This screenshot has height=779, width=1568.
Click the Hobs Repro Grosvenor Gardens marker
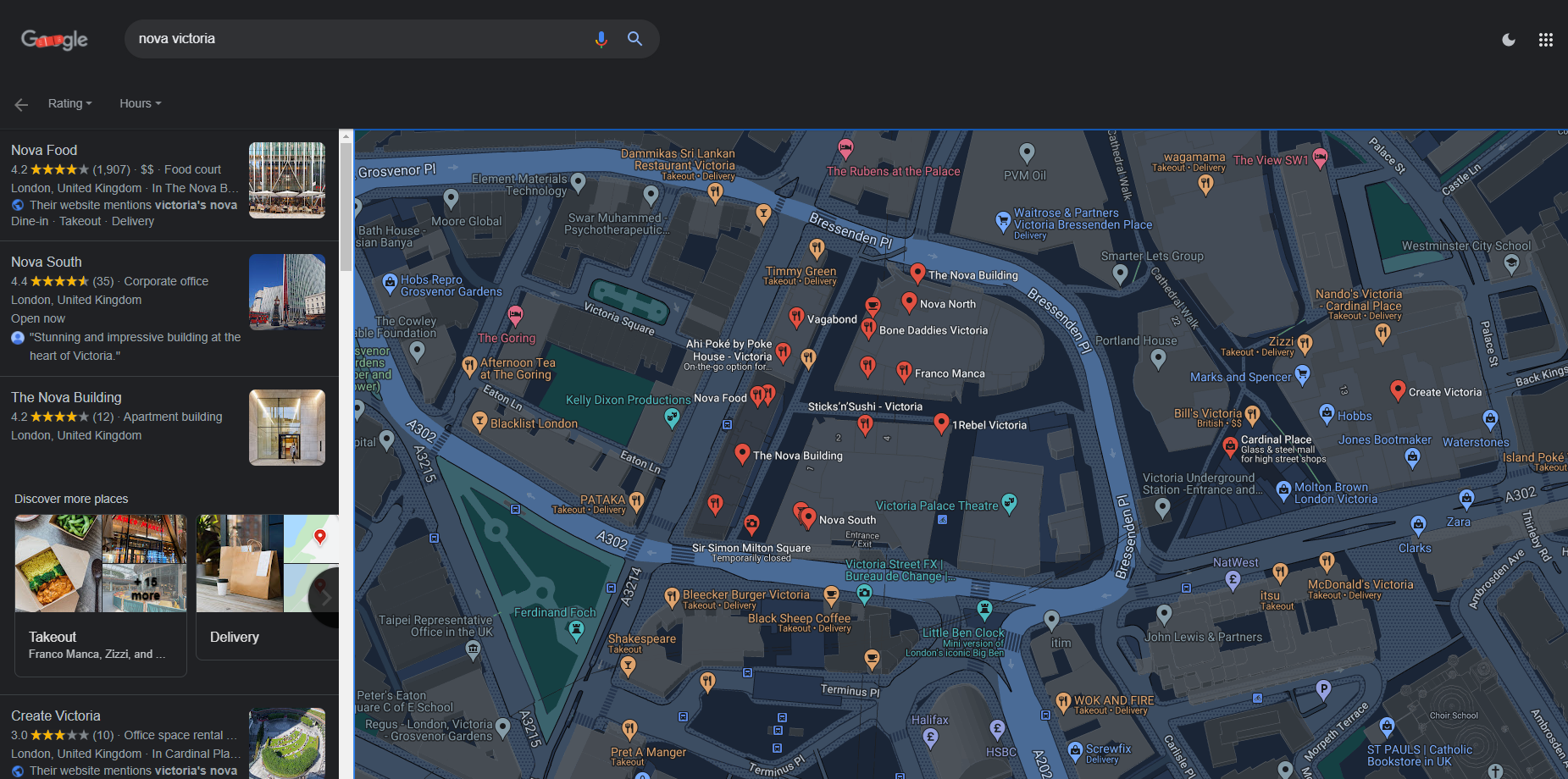390,283
